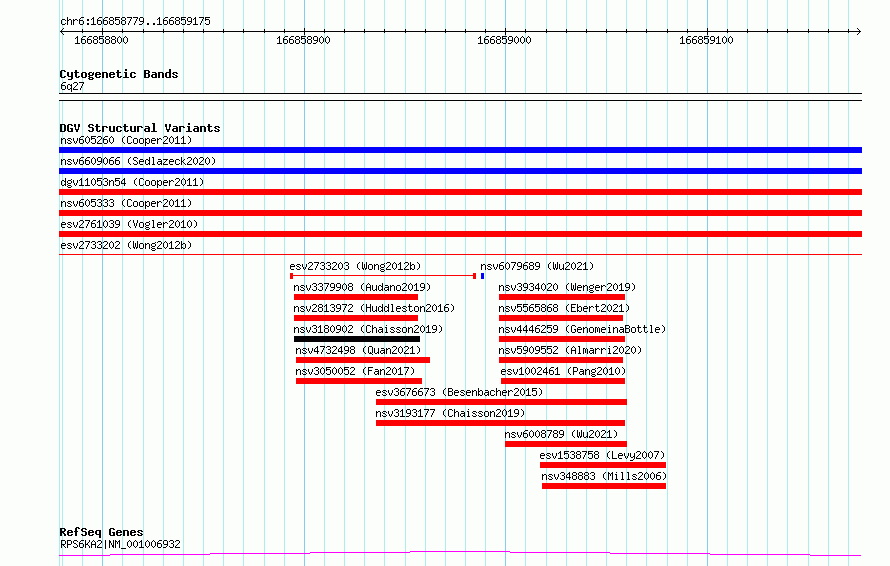Select the red bar under nsv348883 (Mills2006)
The width and height of the screenshot is (890, 566).
click(x=604, y=486)
